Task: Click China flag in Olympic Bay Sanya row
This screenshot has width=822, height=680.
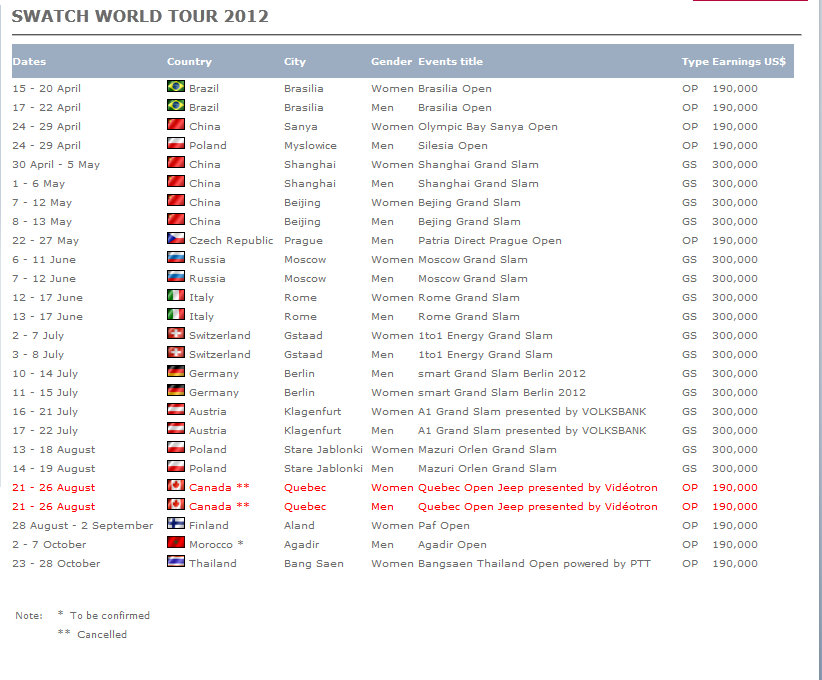Action: point(175,126)
